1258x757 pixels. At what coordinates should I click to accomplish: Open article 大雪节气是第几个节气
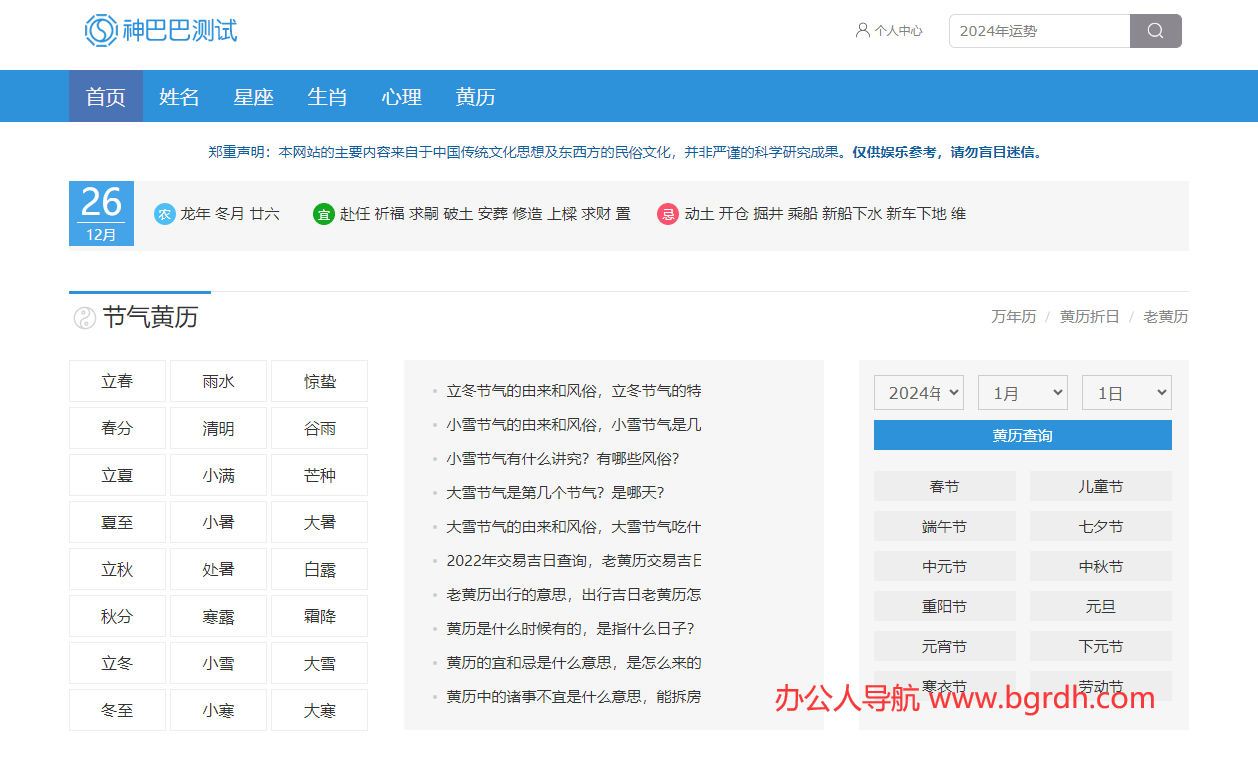[555, 493]
